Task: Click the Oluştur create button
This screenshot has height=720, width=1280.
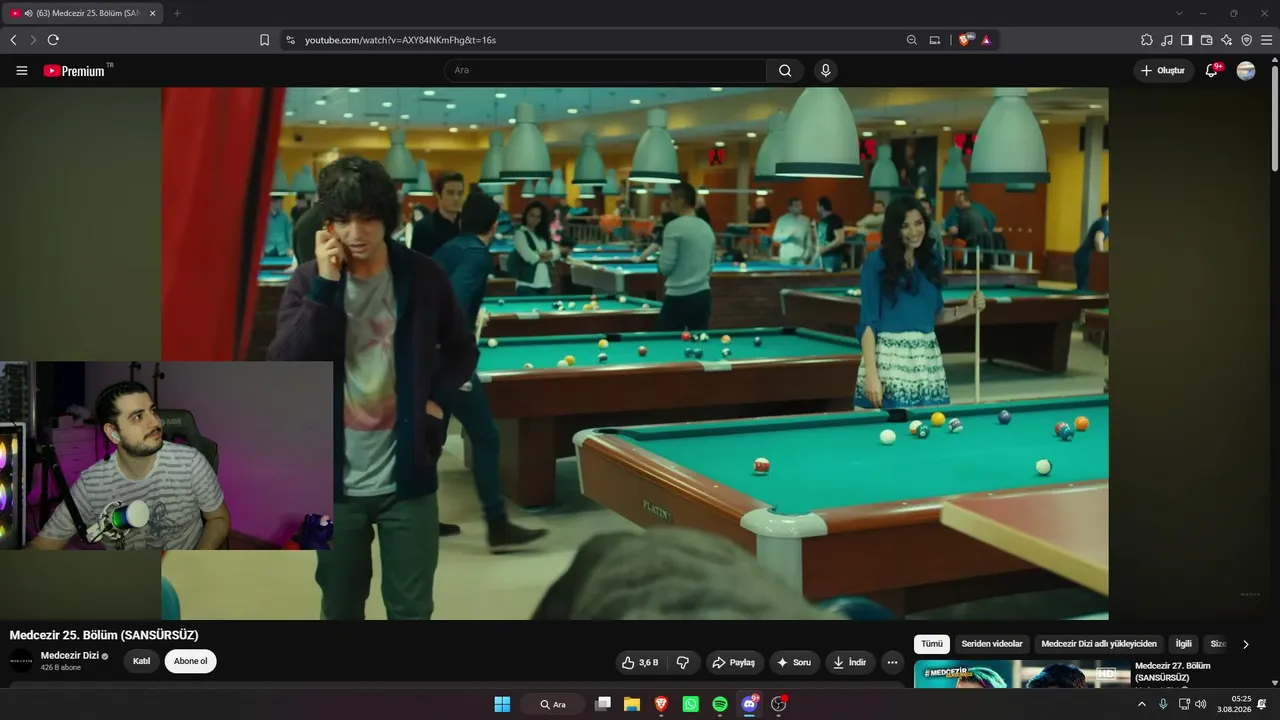Action: [x=1164, y=71]
